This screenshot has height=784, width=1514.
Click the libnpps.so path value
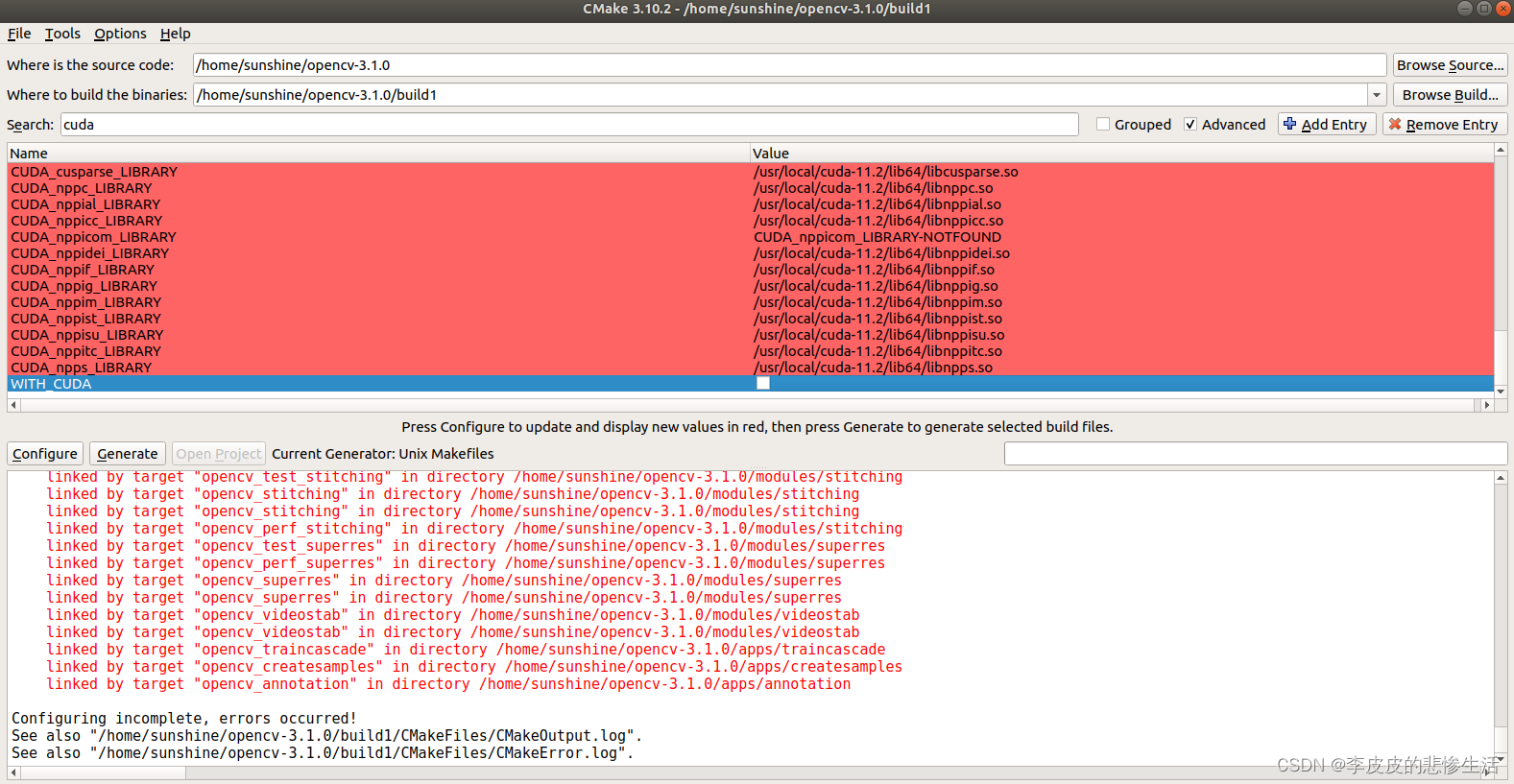pos(873,368)
